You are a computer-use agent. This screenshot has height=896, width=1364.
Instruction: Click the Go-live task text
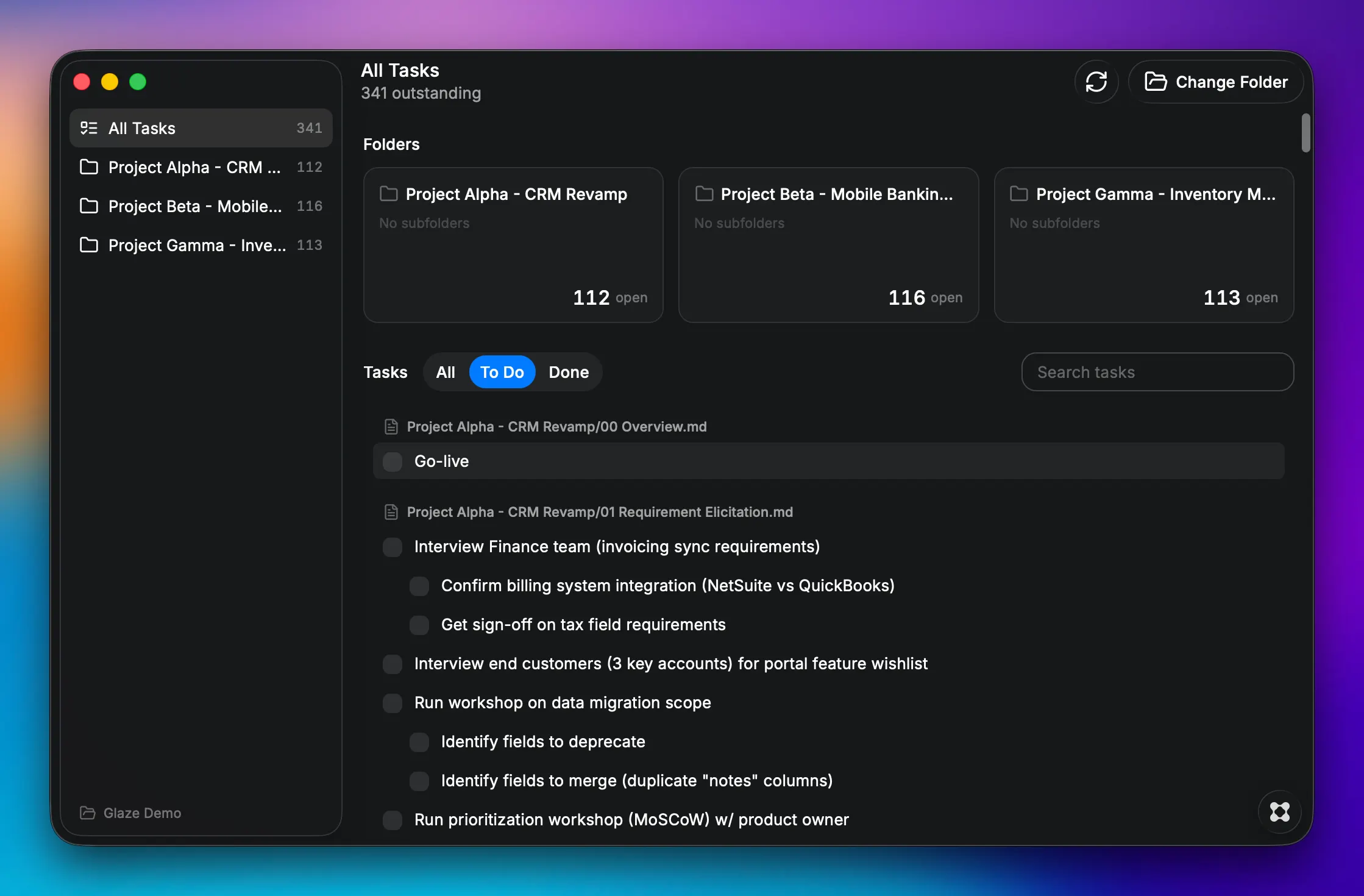[442, 461]
